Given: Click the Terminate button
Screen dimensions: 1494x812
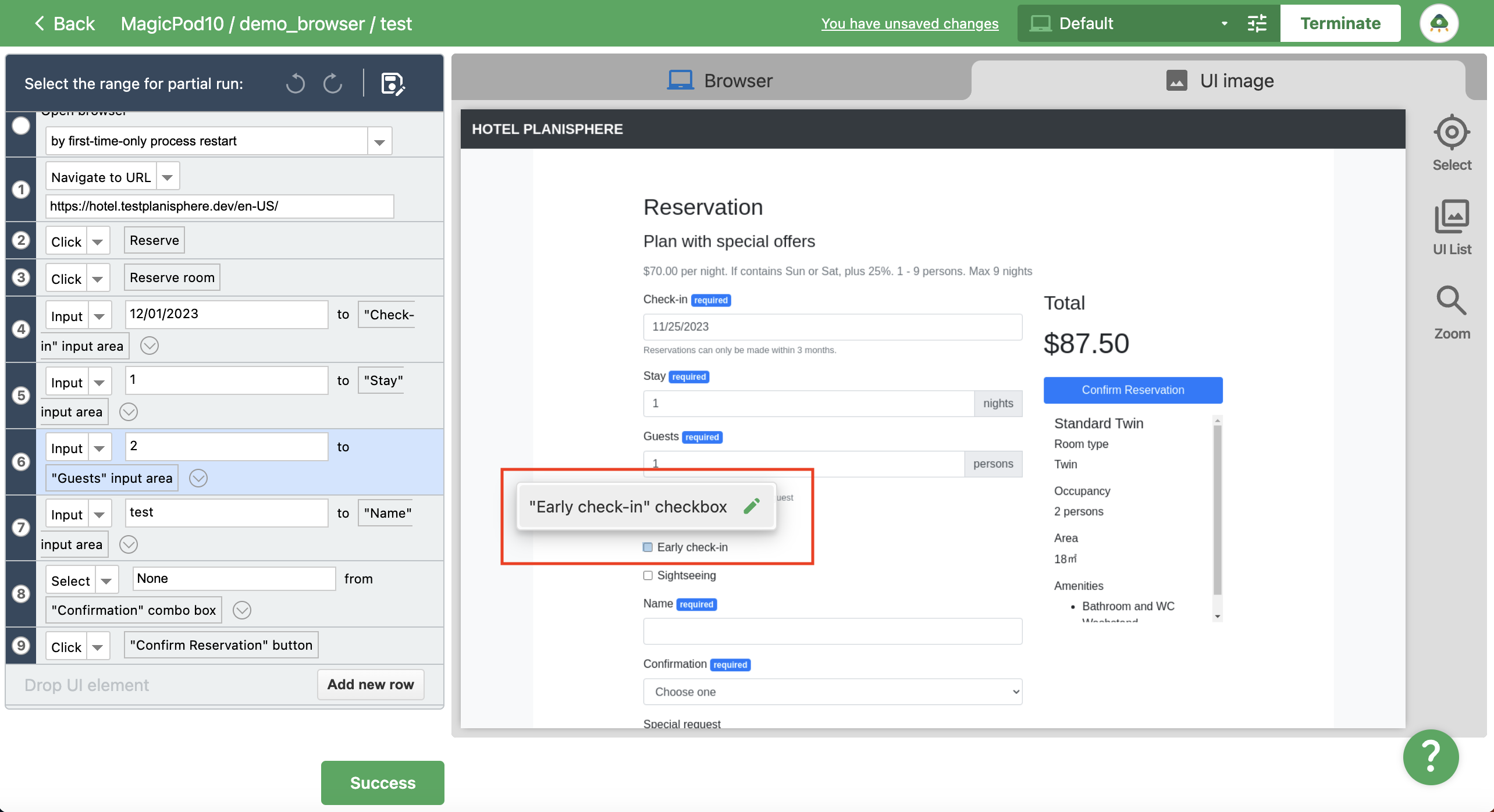Looking at the screenshot, I should pos(1340,23).
